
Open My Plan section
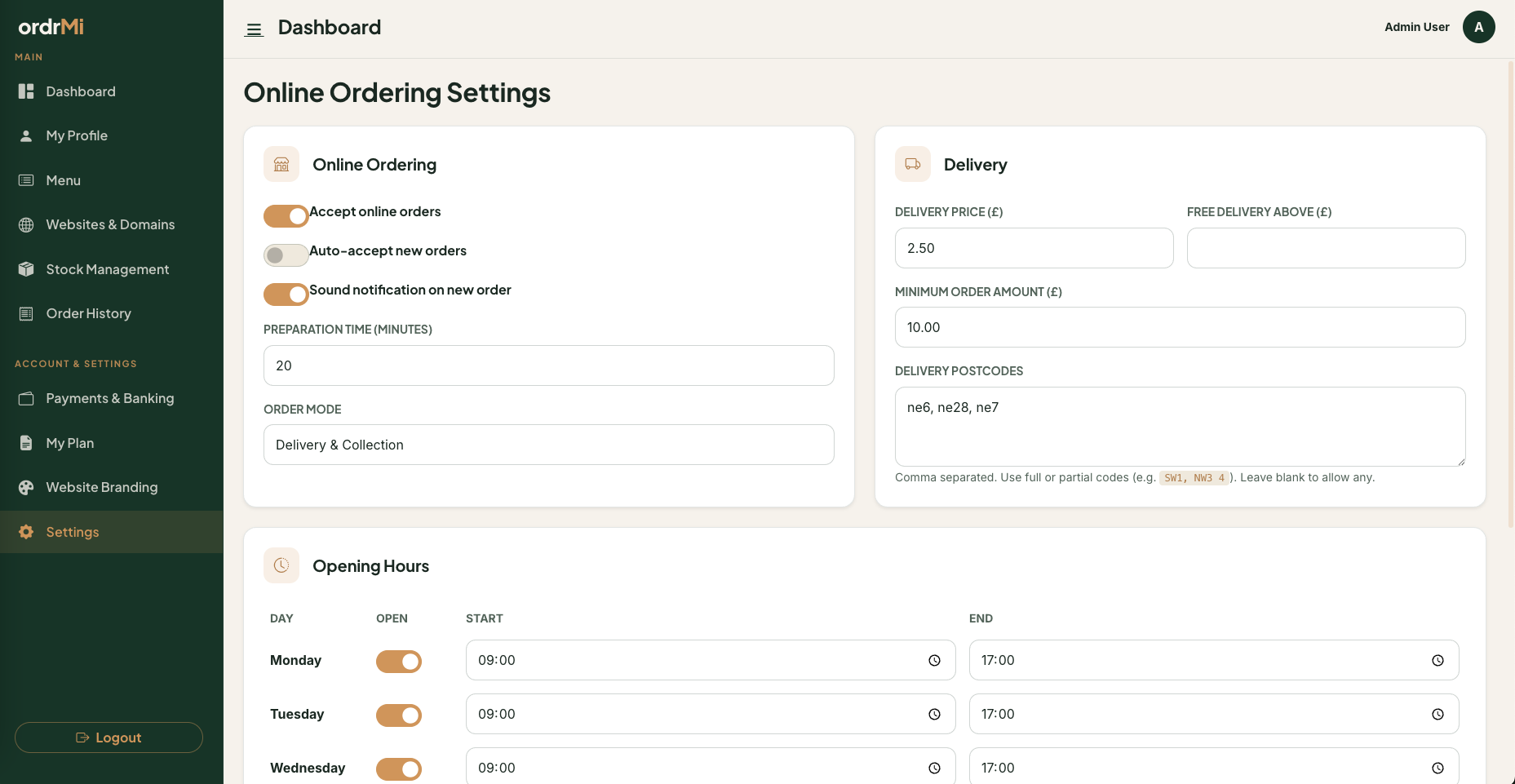pos(112,443)
